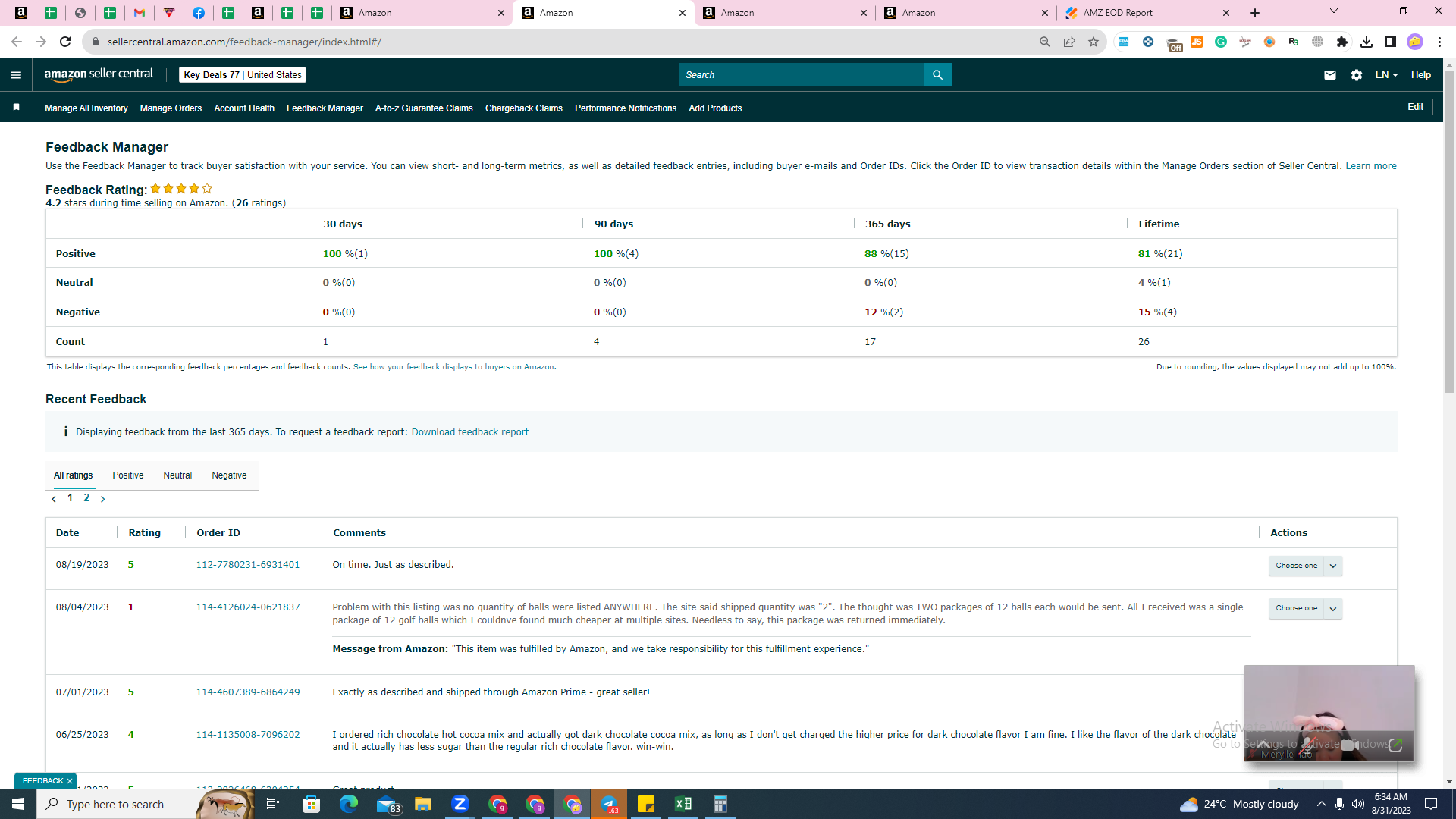This screenshot has height=819, width=1456.
Task: Click the Amazon Seller Central logo
Action: 99,74
